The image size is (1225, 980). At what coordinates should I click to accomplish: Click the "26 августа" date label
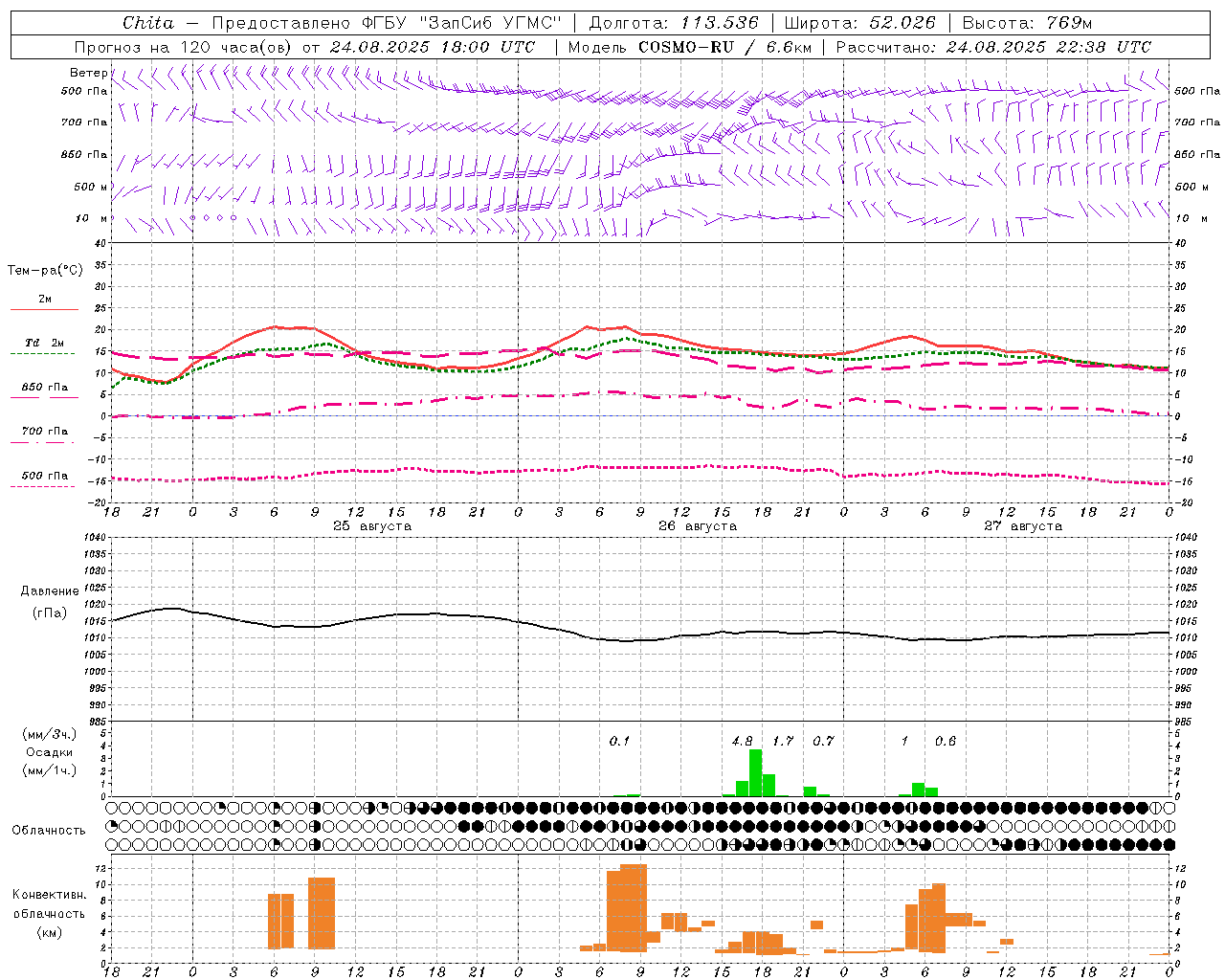click(698, 526)
